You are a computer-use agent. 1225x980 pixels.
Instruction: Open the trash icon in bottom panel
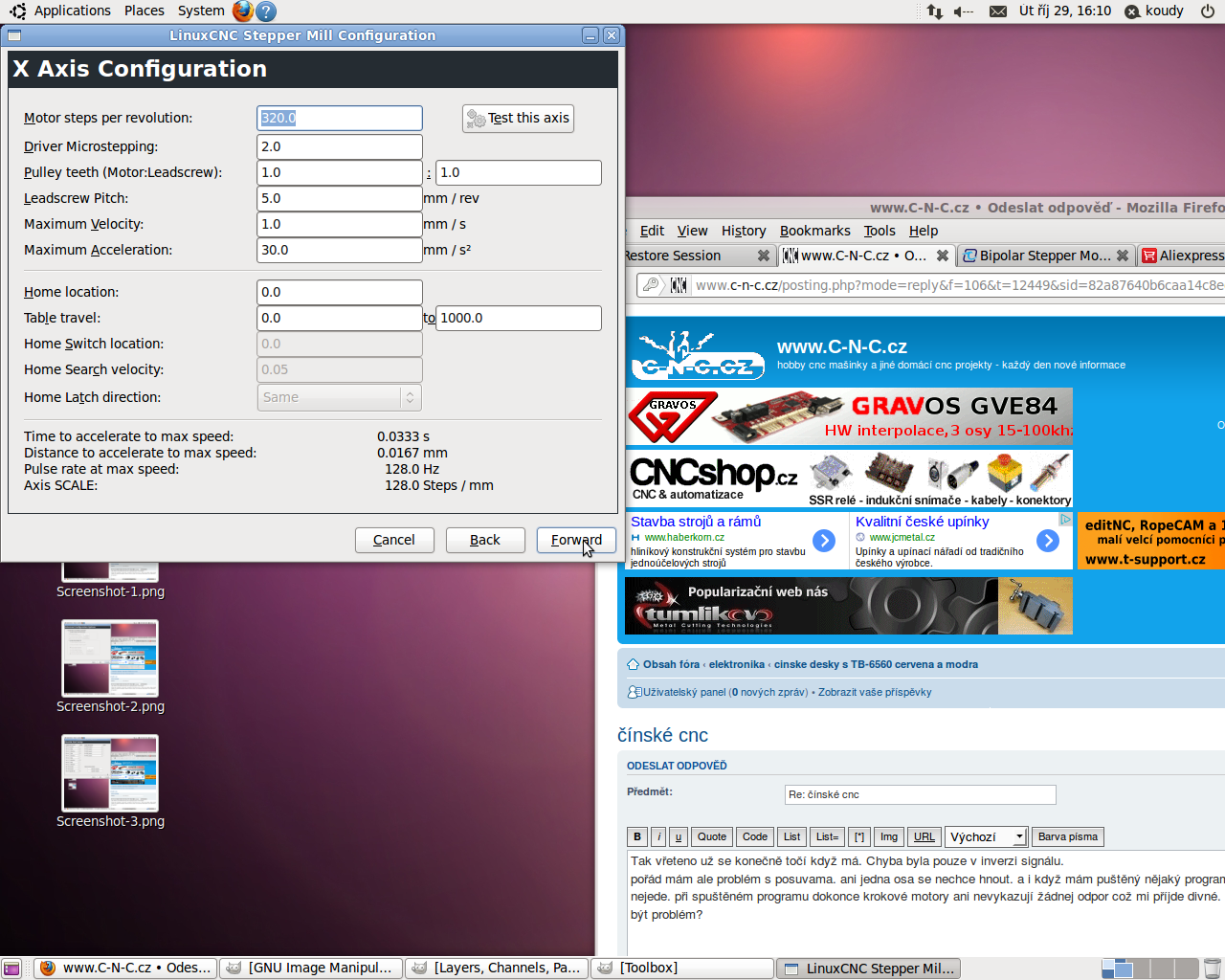[1212, 968]
